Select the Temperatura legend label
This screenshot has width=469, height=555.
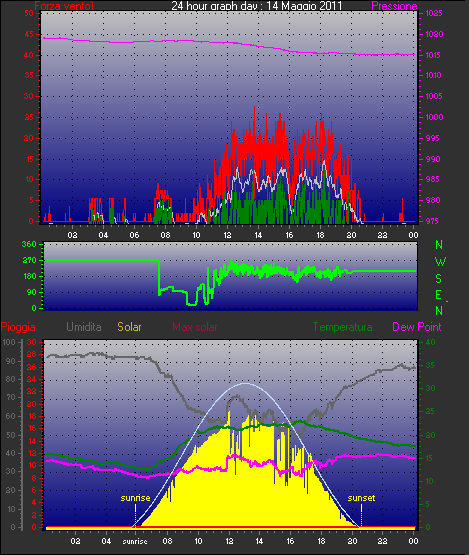click(x=342, y=327)
